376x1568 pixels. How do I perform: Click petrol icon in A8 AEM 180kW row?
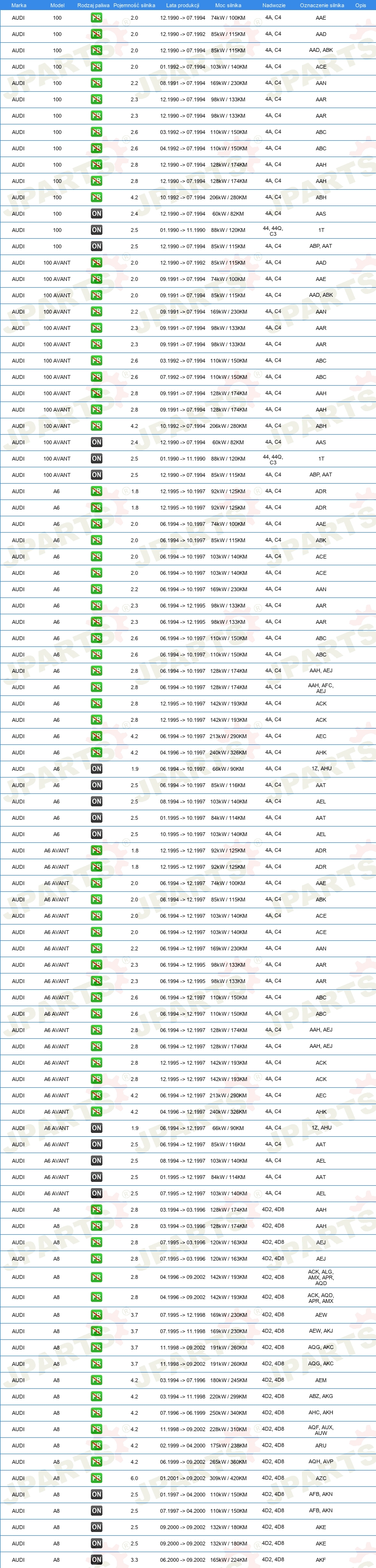click(96, 1381)
